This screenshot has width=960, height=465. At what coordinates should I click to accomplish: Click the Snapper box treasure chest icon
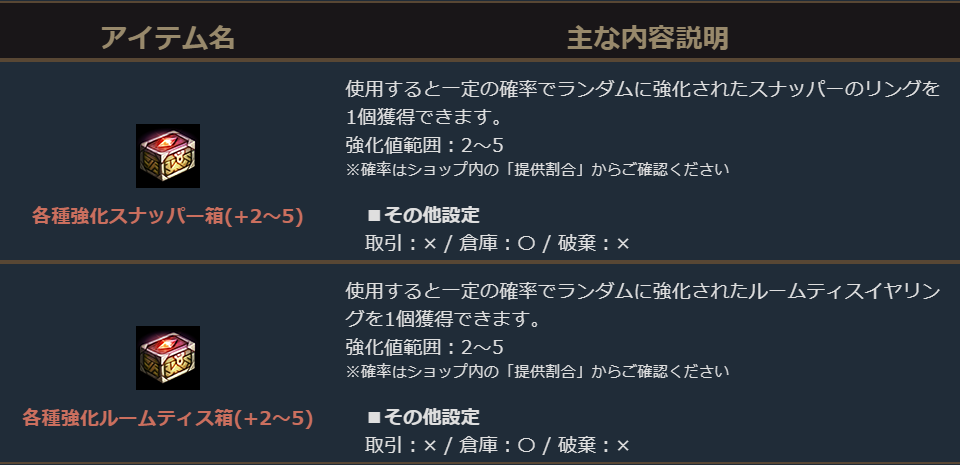pyautogui.click(x=168, y=156)
